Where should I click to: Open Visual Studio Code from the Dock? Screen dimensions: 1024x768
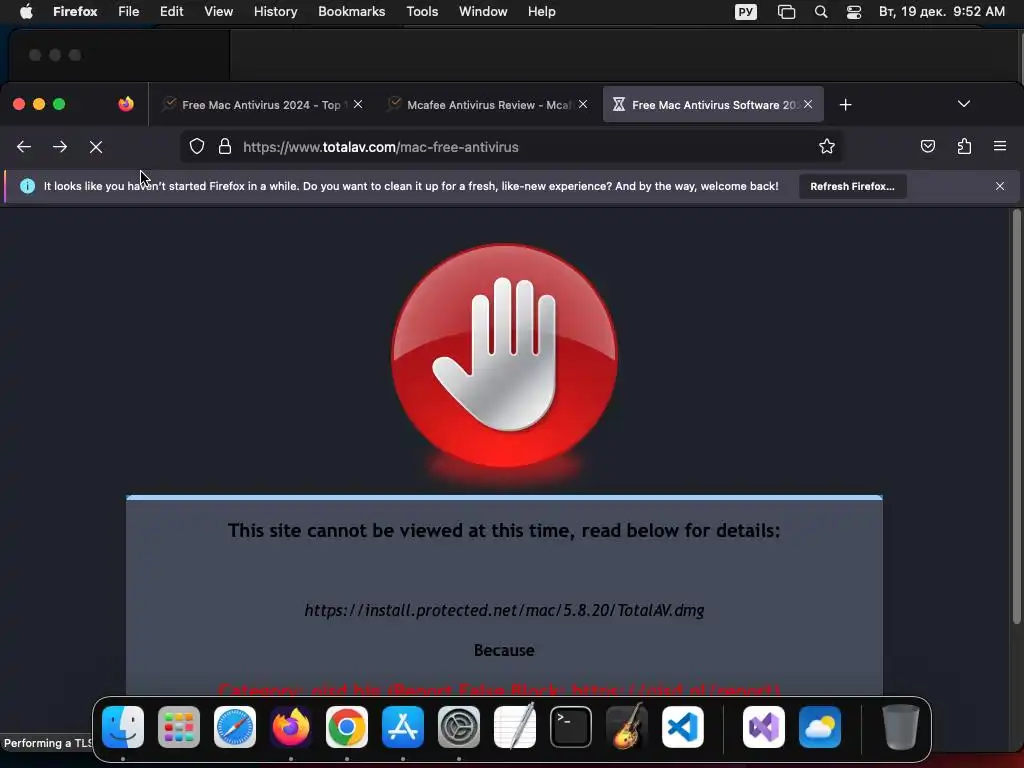(683, 727)
